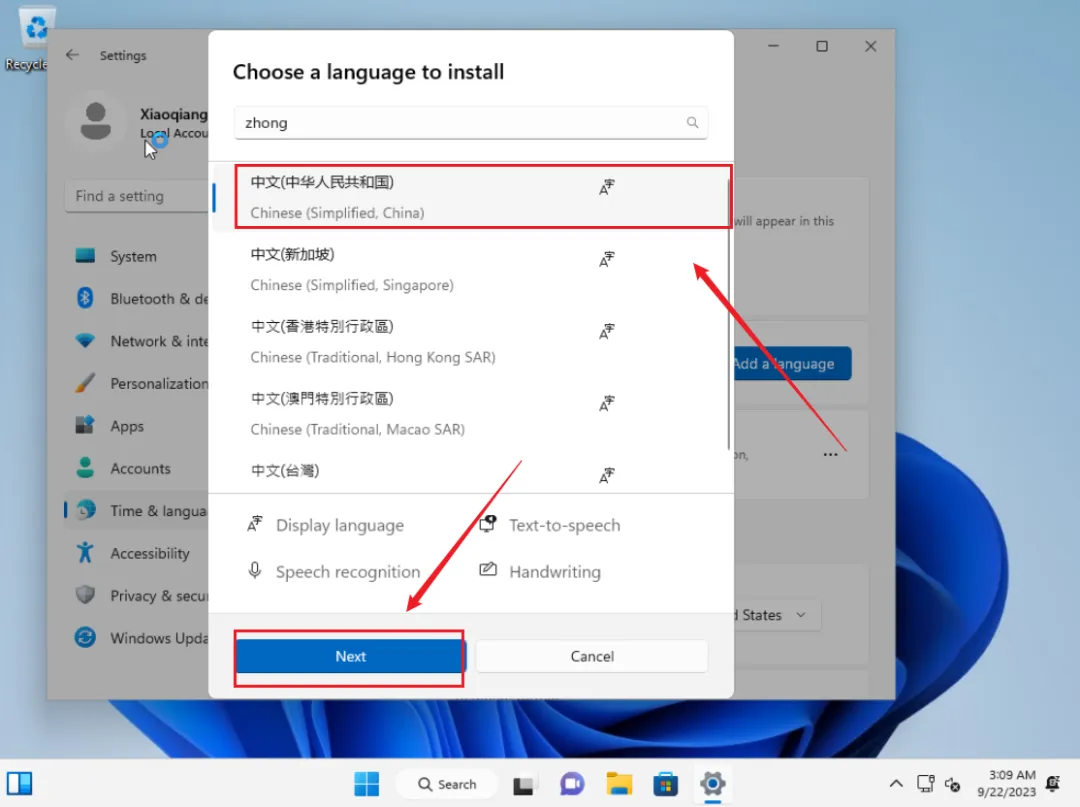Show hidden system tray icons
The height and width of the screenshot is (807, 1080).
click(x=896, y=784)
